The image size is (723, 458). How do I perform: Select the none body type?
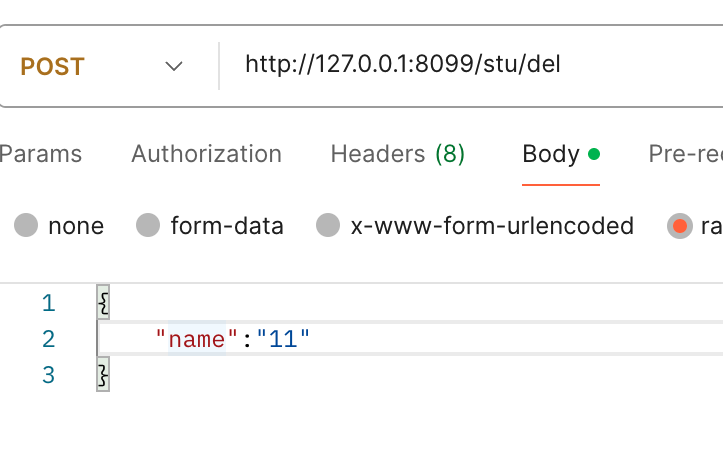click(x=27, y=226)
